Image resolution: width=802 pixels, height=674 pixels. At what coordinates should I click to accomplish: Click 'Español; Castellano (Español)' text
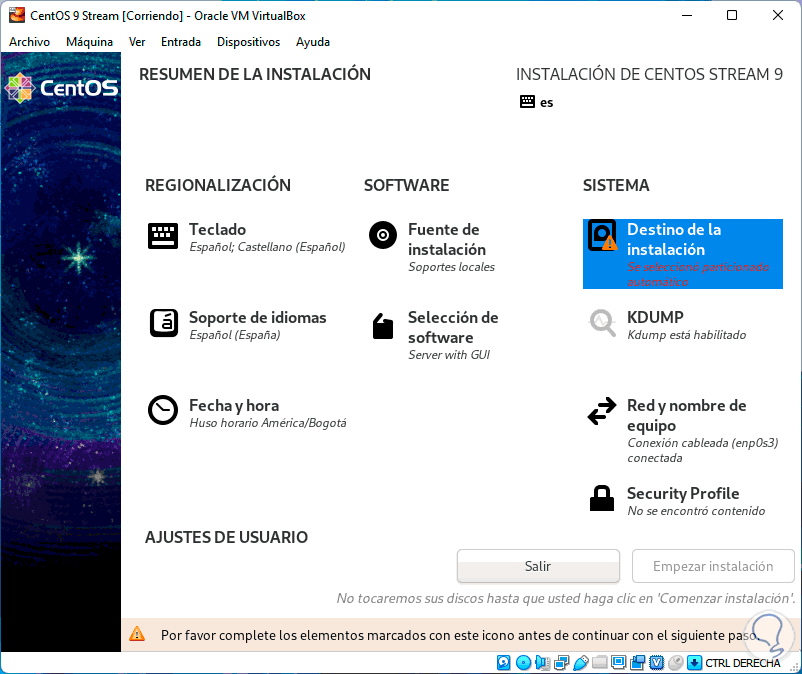(x=267, y=247)
